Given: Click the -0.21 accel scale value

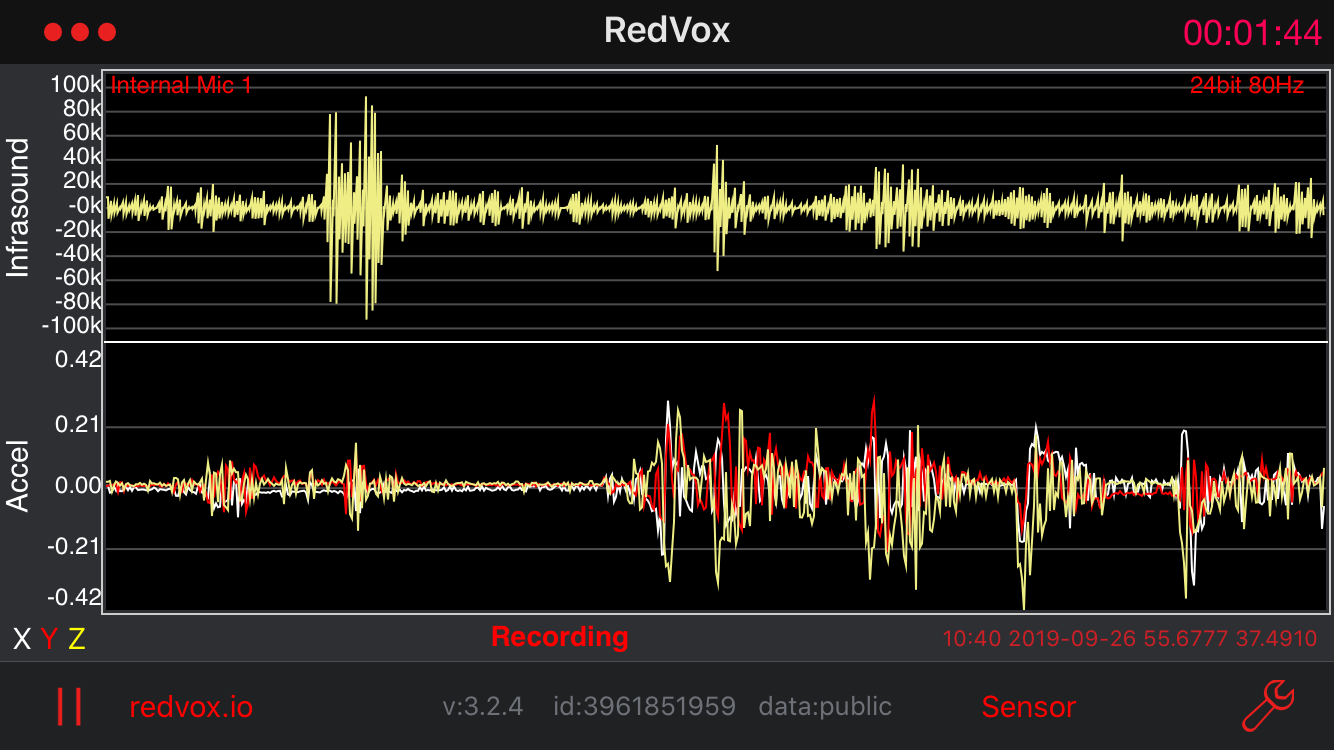Looking at the screenshot, I should 74,548.
